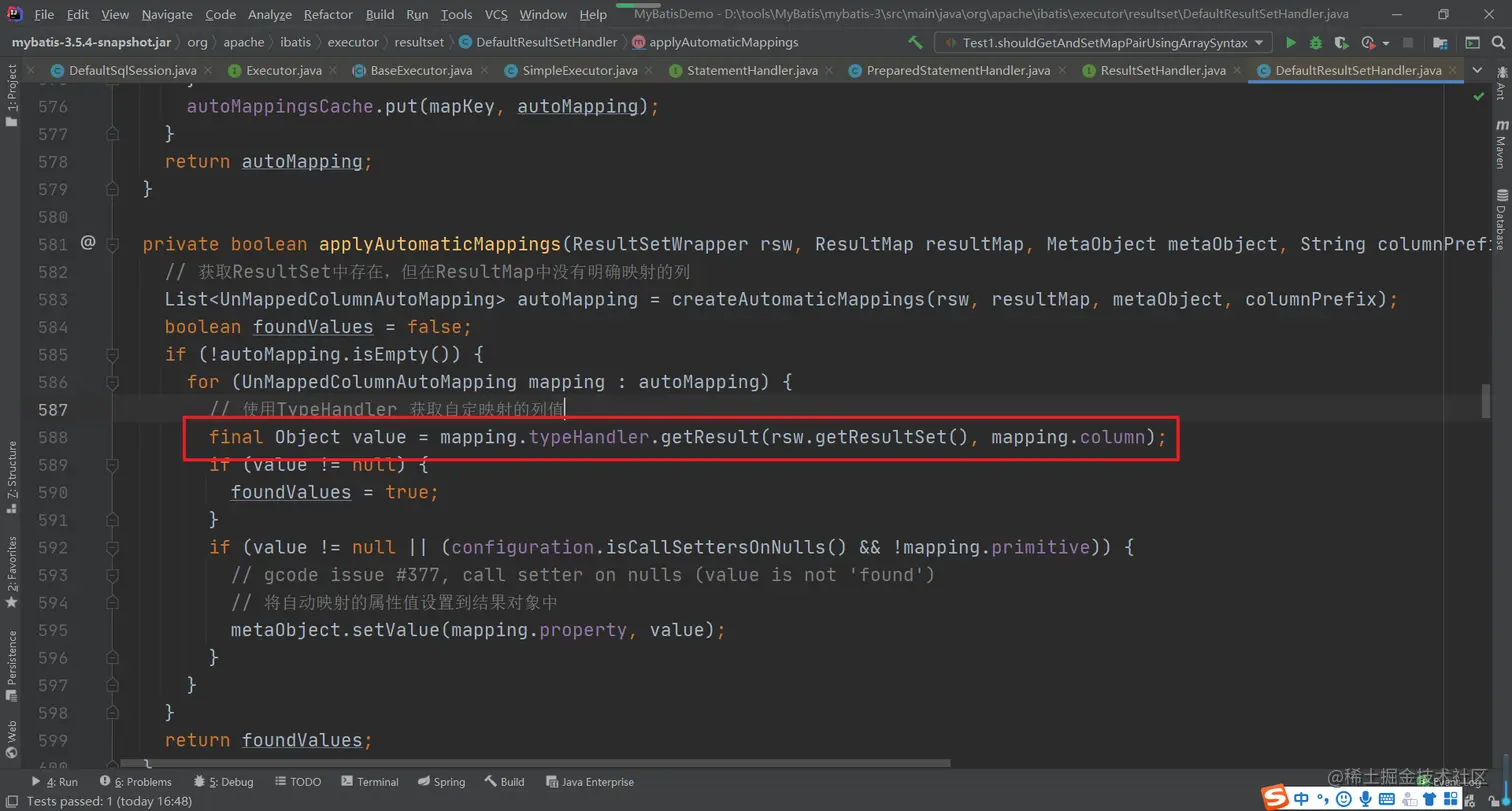The image size is (1512, 811).
Task: Toggle Sogou Chinese/English 中 mode
Action: tap(1302, 798)
